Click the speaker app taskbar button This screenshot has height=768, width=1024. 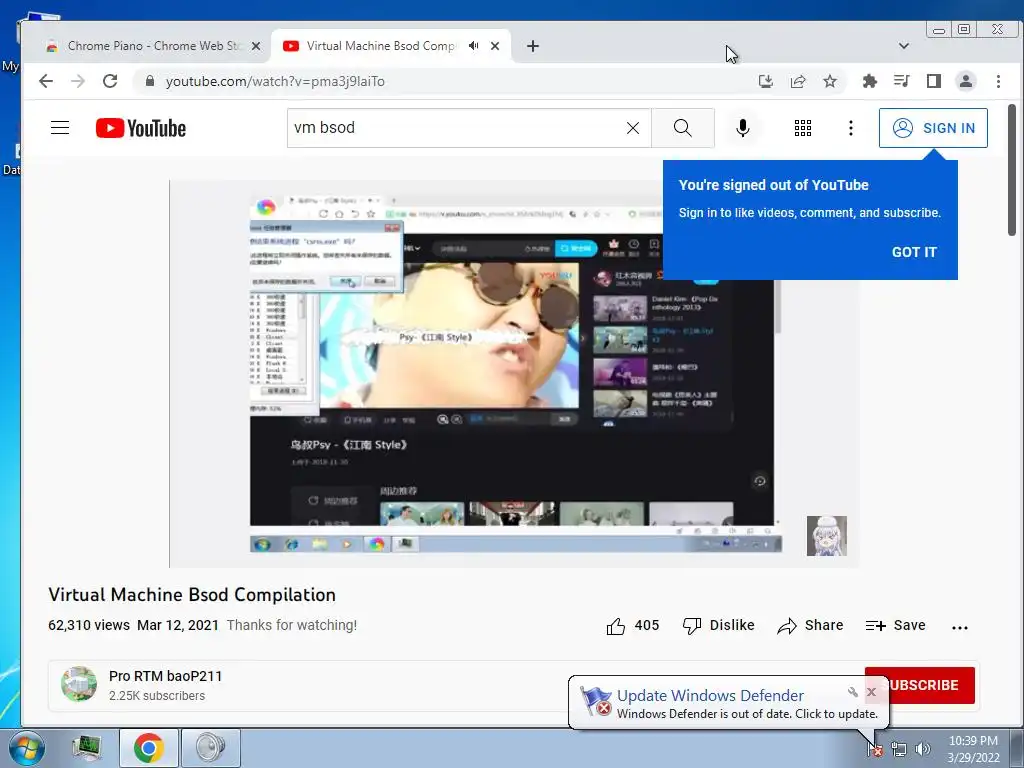210,748
